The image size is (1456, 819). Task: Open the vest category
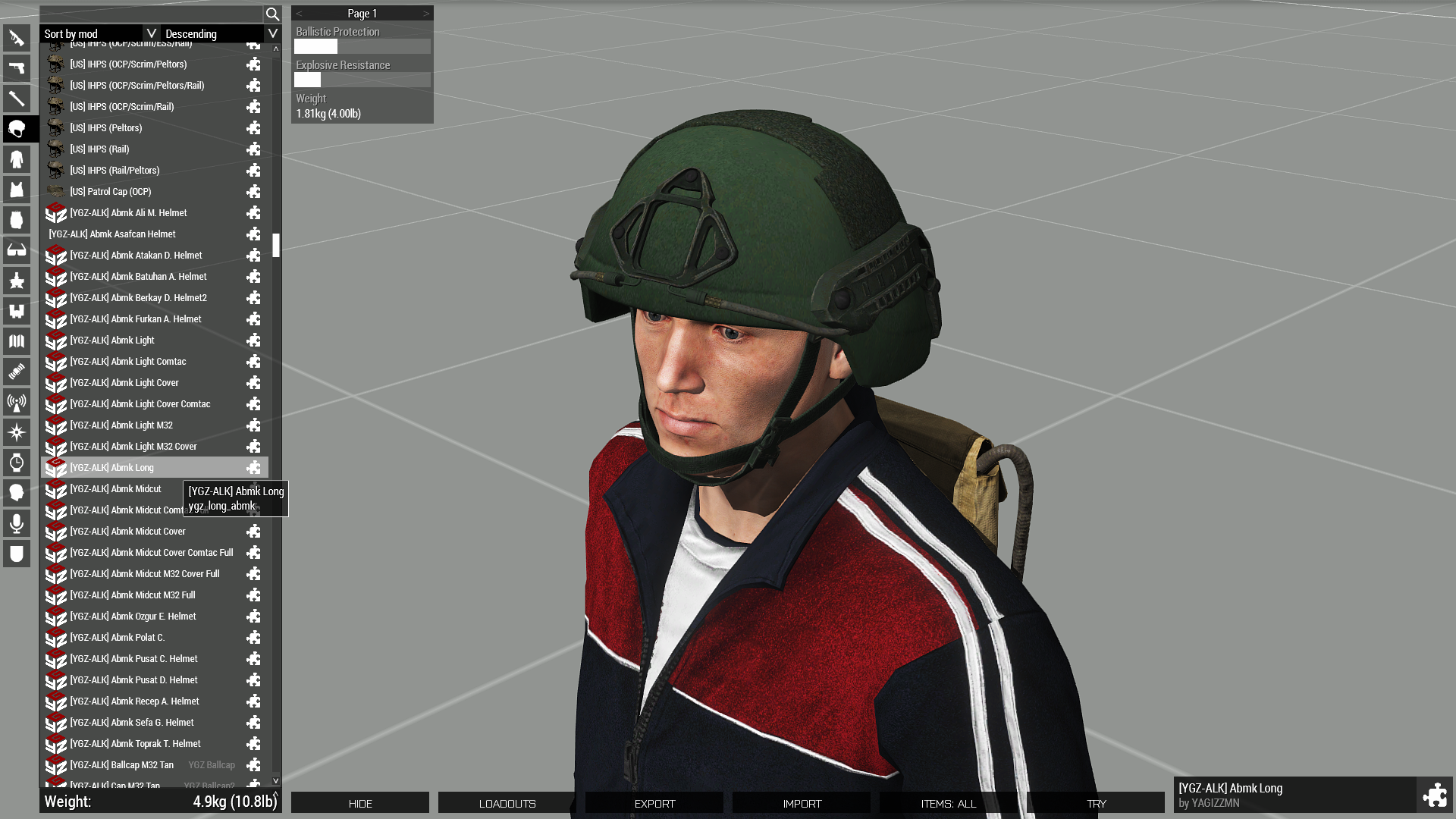click(17, 190)
